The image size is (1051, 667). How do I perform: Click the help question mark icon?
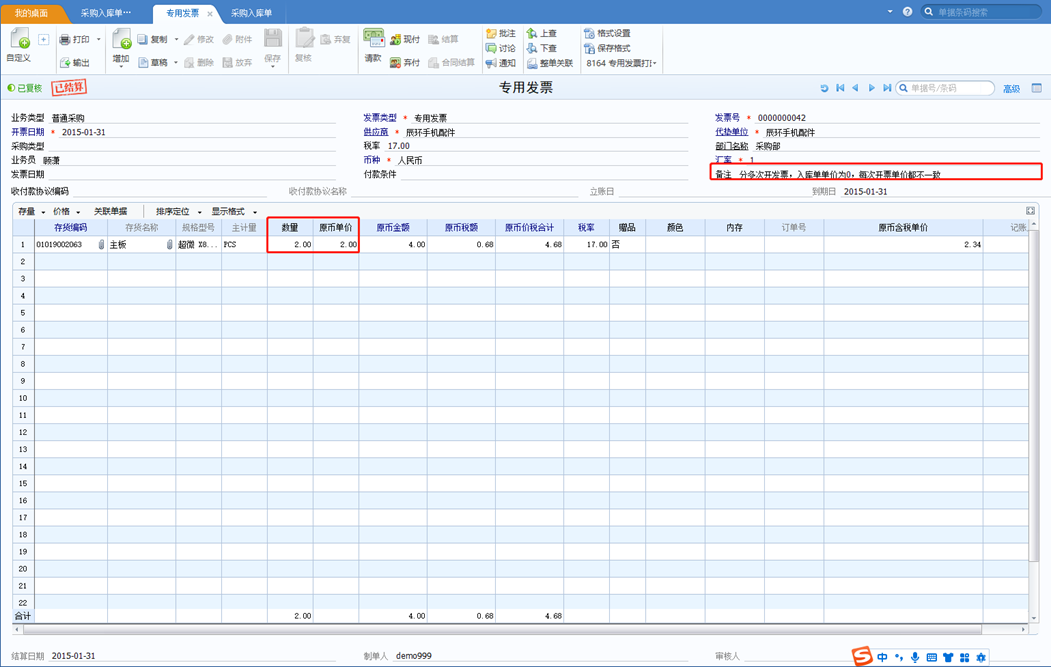coord(907,11)
